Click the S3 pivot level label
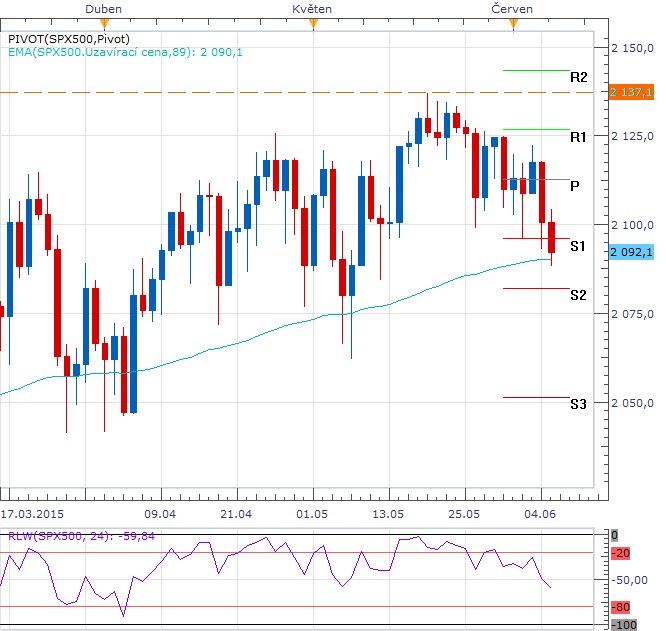This screenshot has width=666, height=631. click(578, 404)
